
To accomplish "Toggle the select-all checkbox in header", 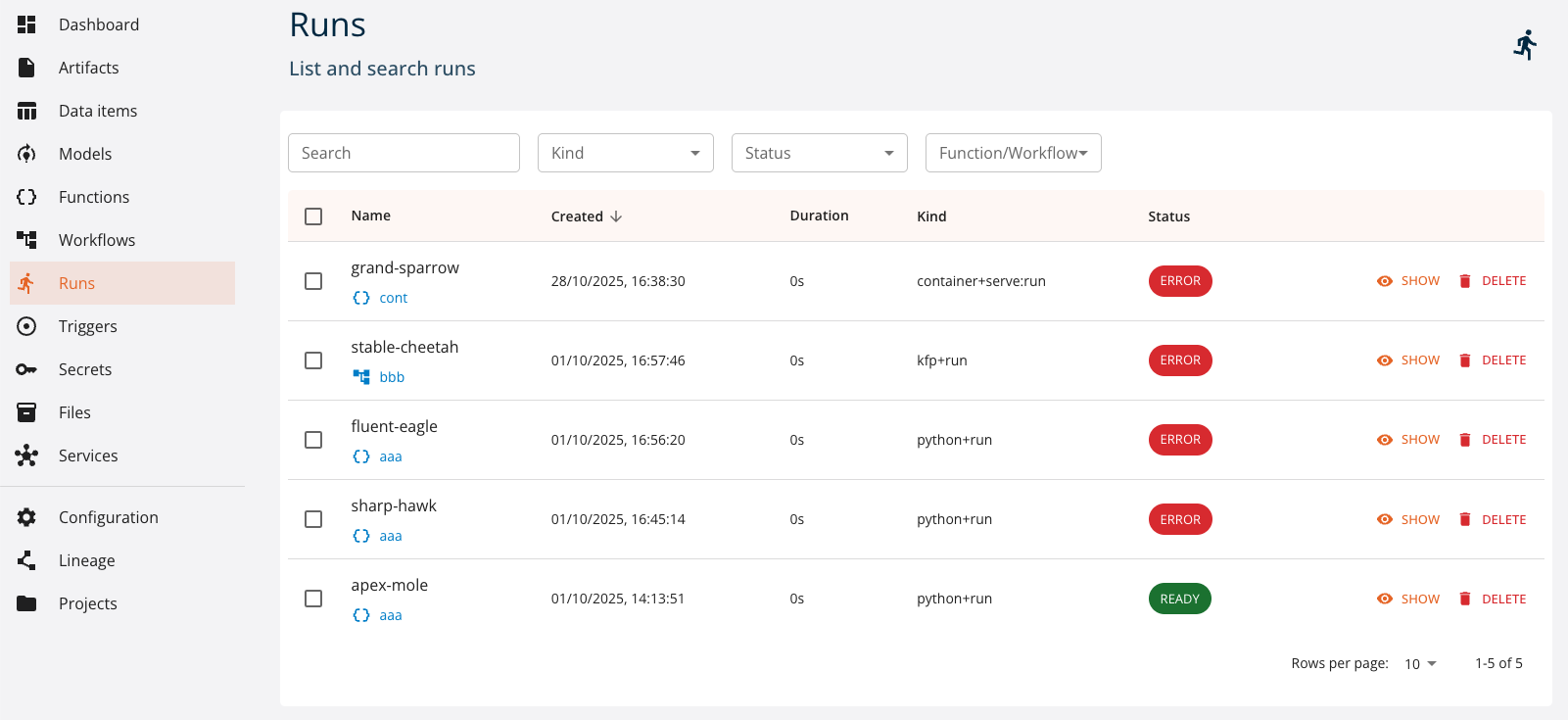I will point(313,216).
